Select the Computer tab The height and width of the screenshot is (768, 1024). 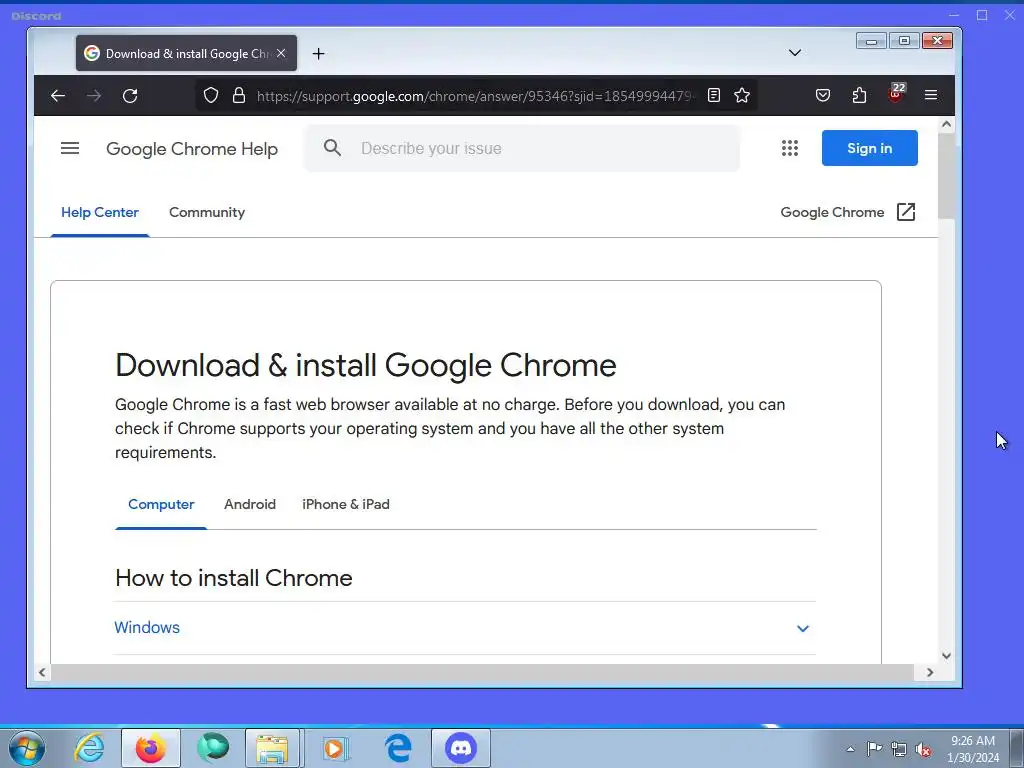pyautogui.click(x=161, y=504)
